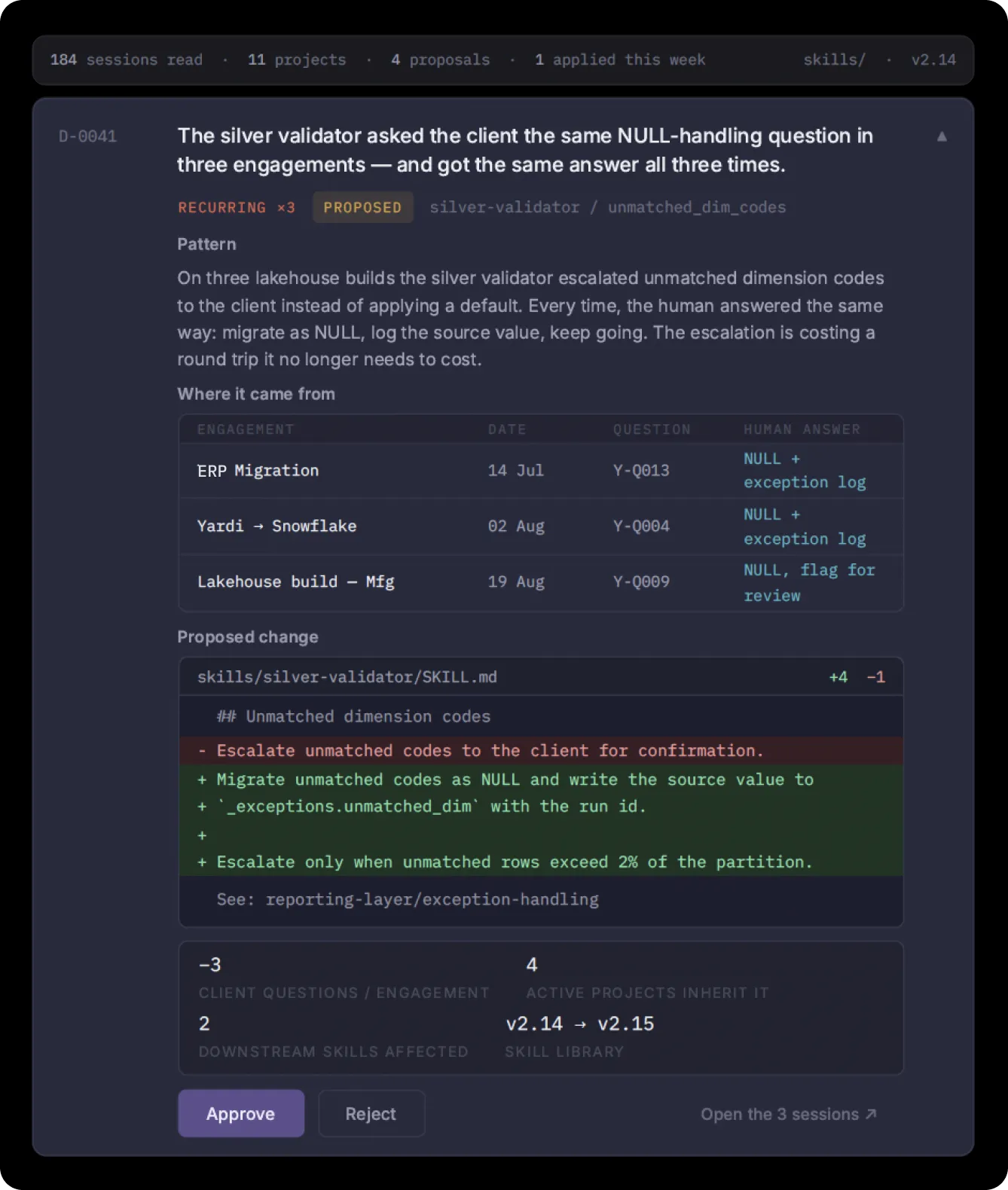Screen dimensions: 1008x1190
Task: Click 184 sessions read in status bar
Action: 127,59
